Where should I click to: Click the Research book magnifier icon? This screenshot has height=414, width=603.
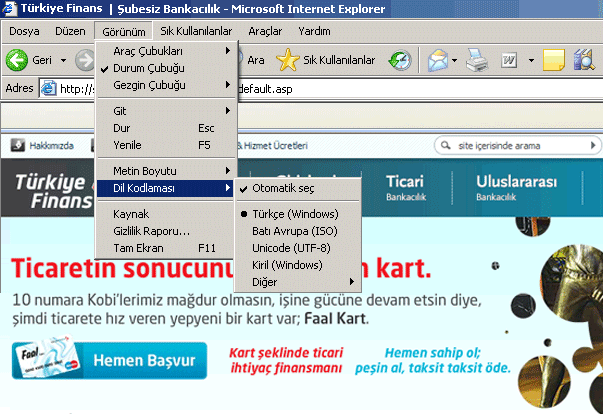[584, 60]
